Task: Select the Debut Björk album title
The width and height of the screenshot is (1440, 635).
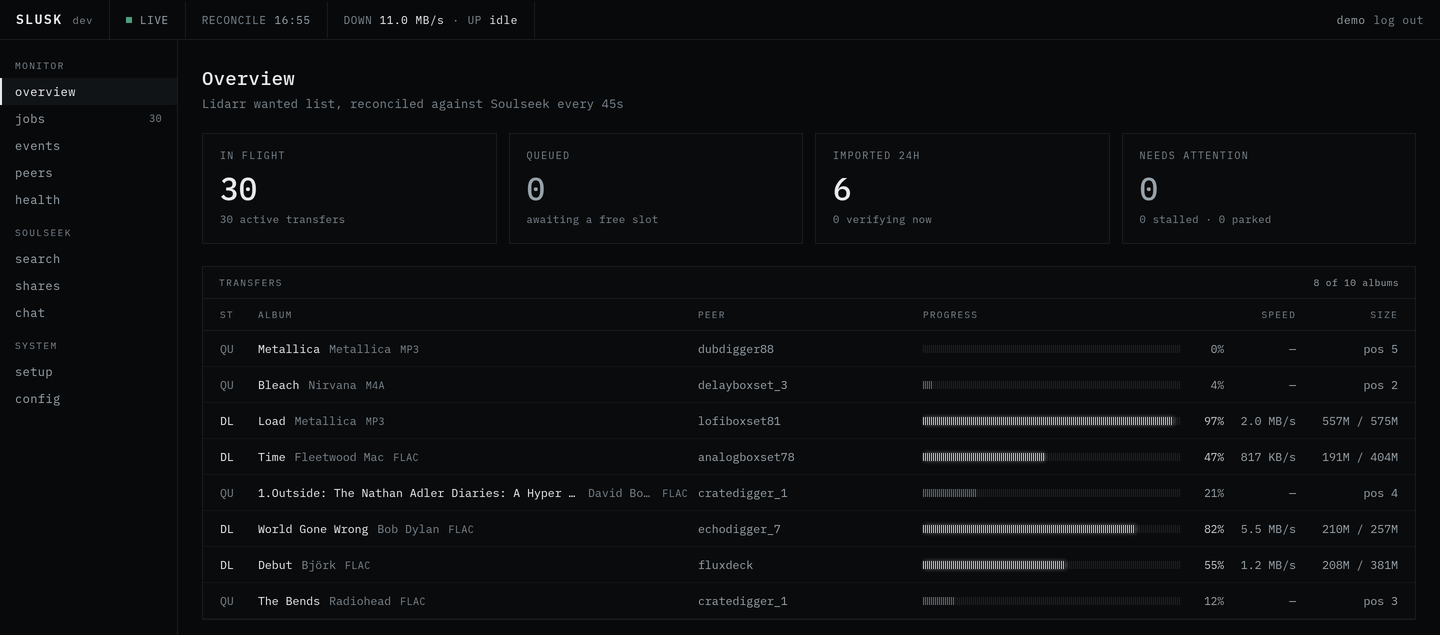Action: pos(275,565)
